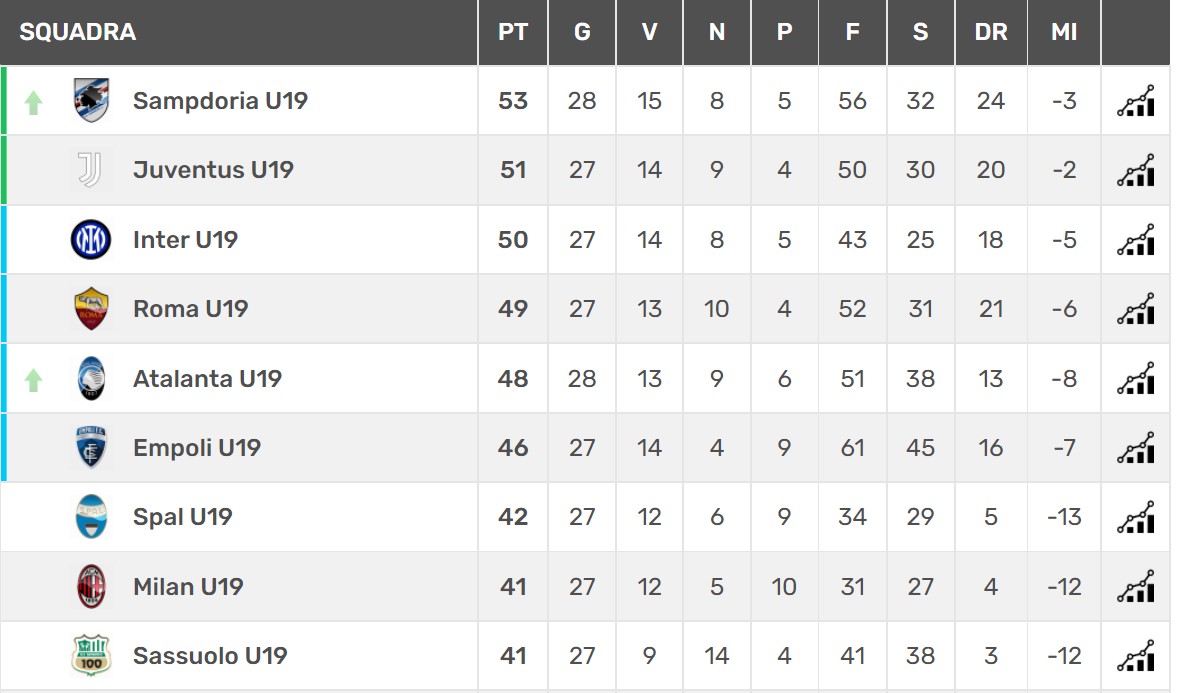Viewport: 1177px width, 693px height.
Task: Open Juventus U19 stats chart icon
Action: tap(1136, 170)
